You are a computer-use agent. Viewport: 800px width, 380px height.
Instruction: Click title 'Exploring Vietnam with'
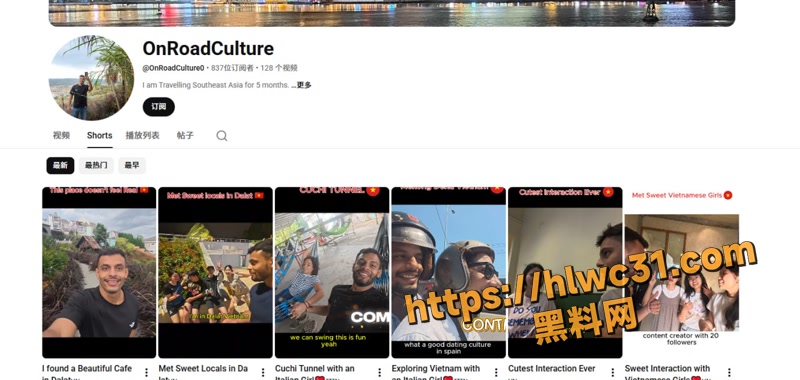tap(436, 368)
